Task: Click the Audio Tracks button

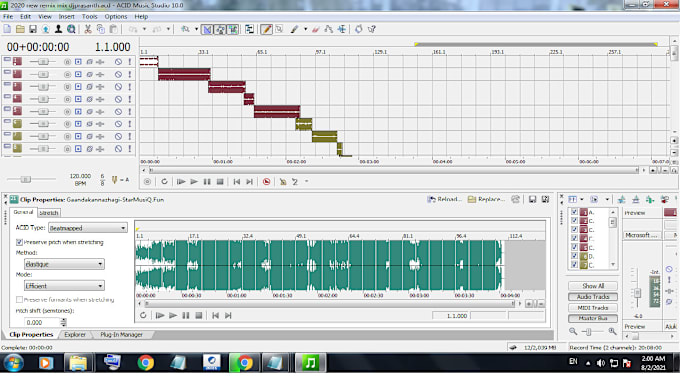Action: [x=593, y=297]
